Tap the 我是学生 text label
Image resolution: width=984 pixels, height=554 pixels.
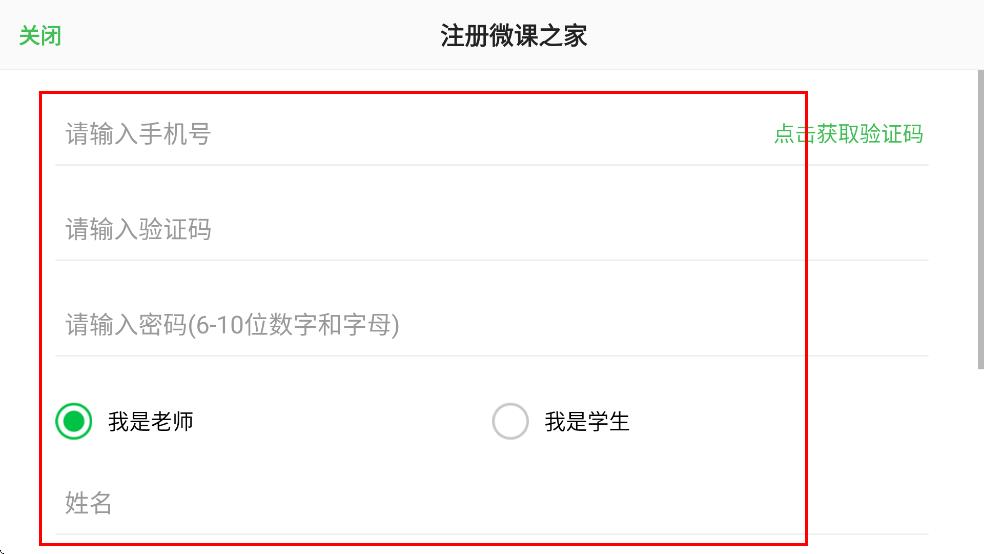pyautogui.click(x=587, y=422)
